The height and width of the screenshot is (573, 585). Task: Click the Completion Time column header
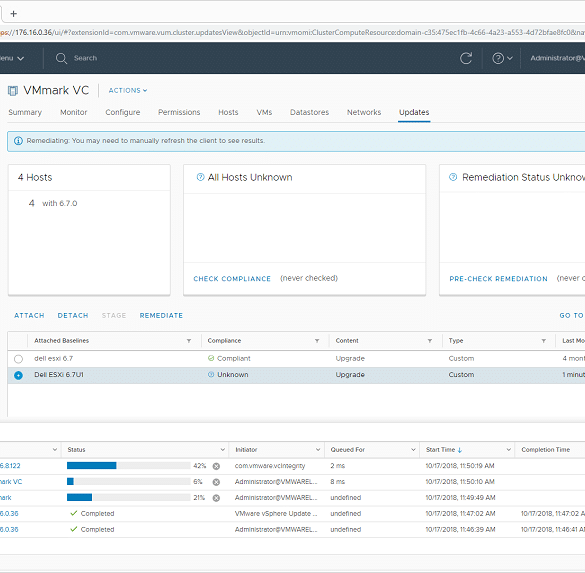pos(545,450)
